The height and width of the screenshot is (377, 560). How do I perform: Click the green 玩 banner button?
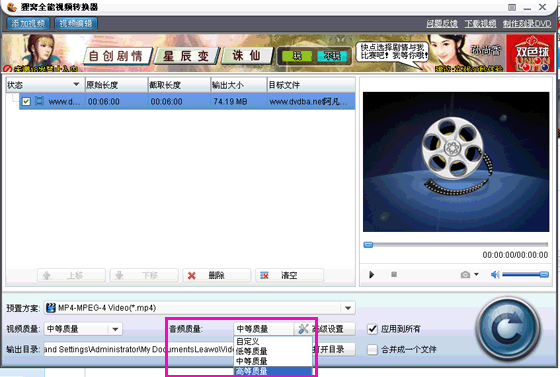(x=297, y=56)
